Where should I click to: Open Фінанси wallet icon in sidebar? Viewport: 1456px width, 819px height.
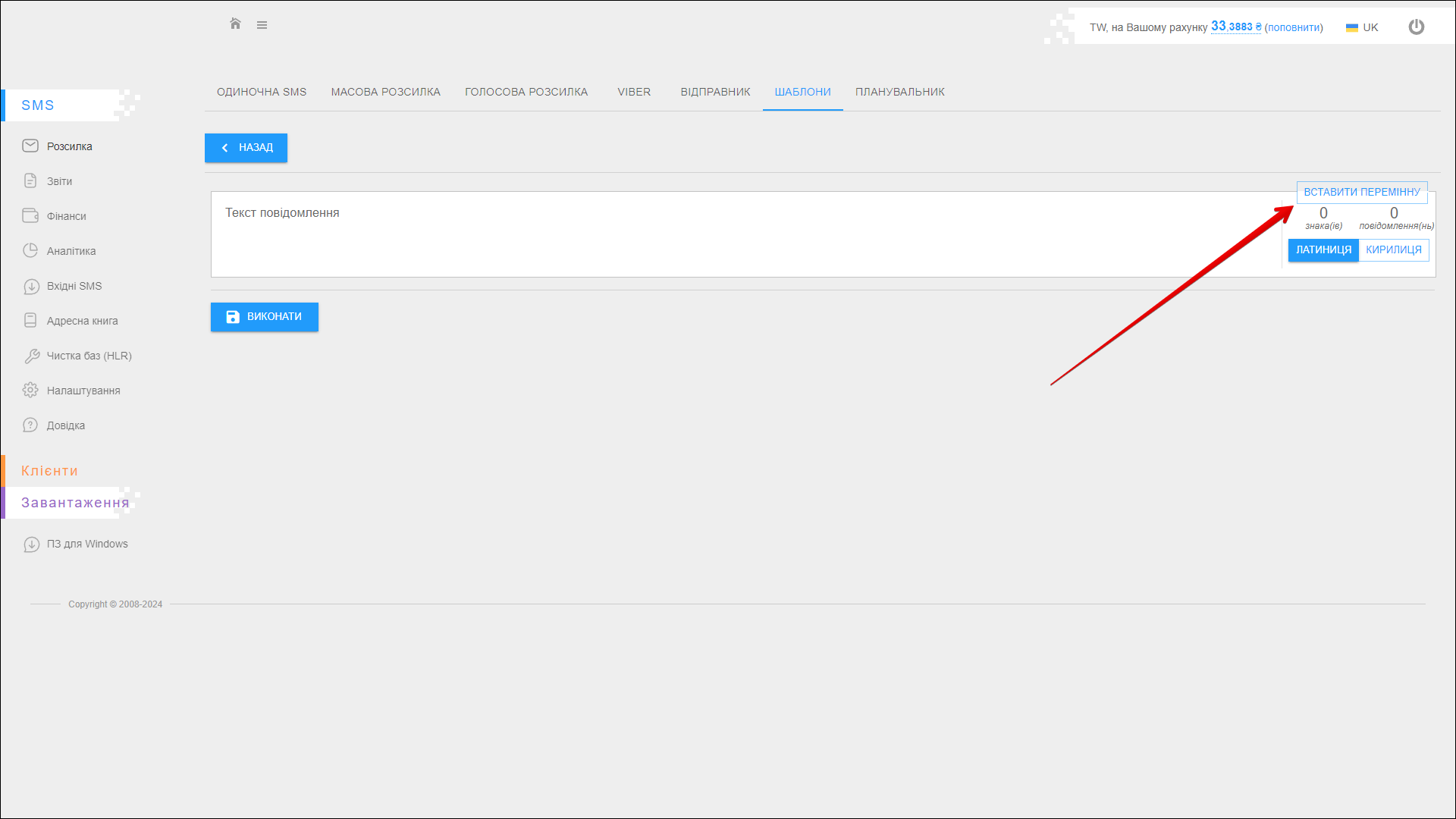(30, 215)
